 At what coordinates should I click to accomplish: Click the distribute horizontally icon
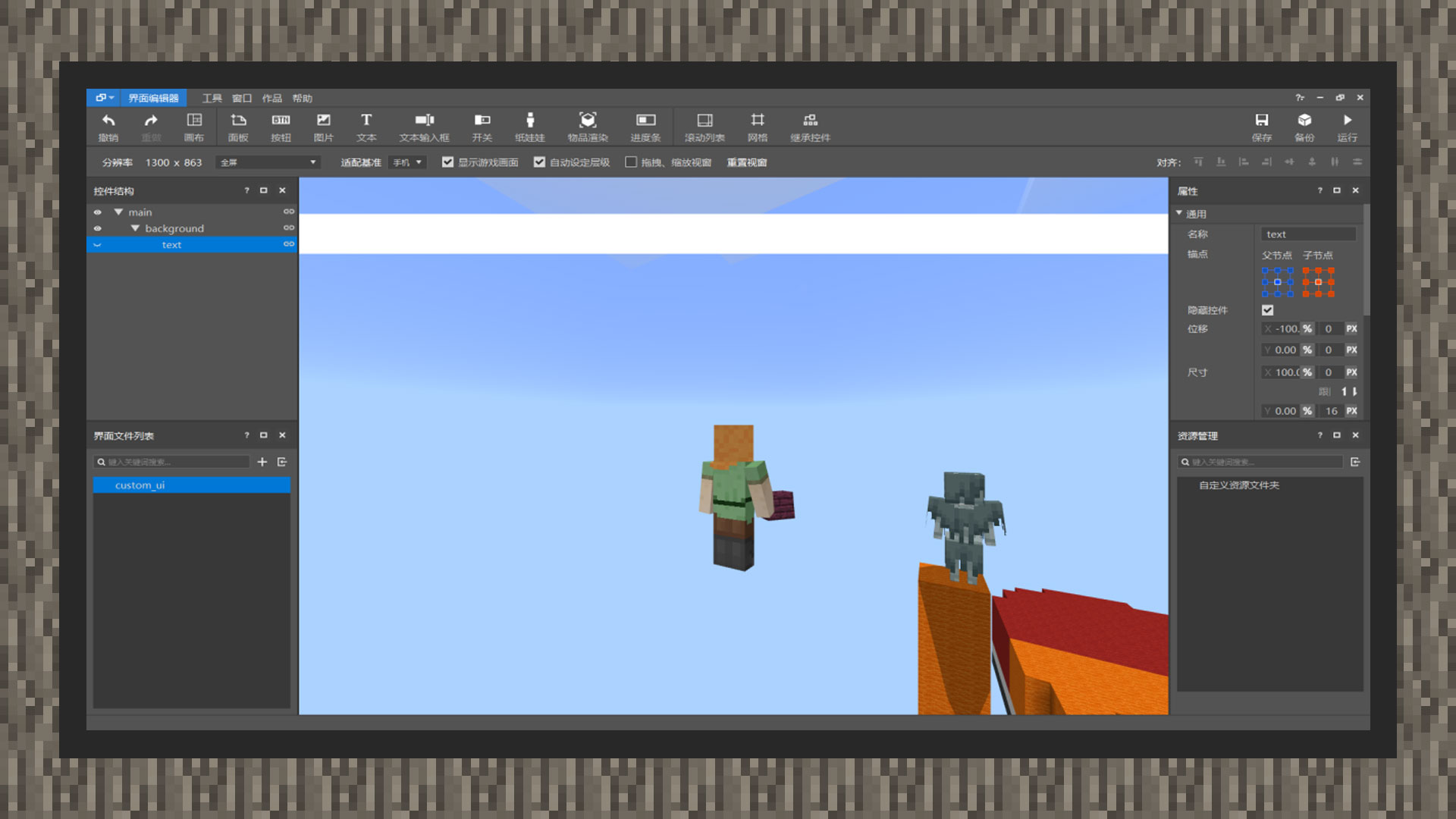point(1335,162)
